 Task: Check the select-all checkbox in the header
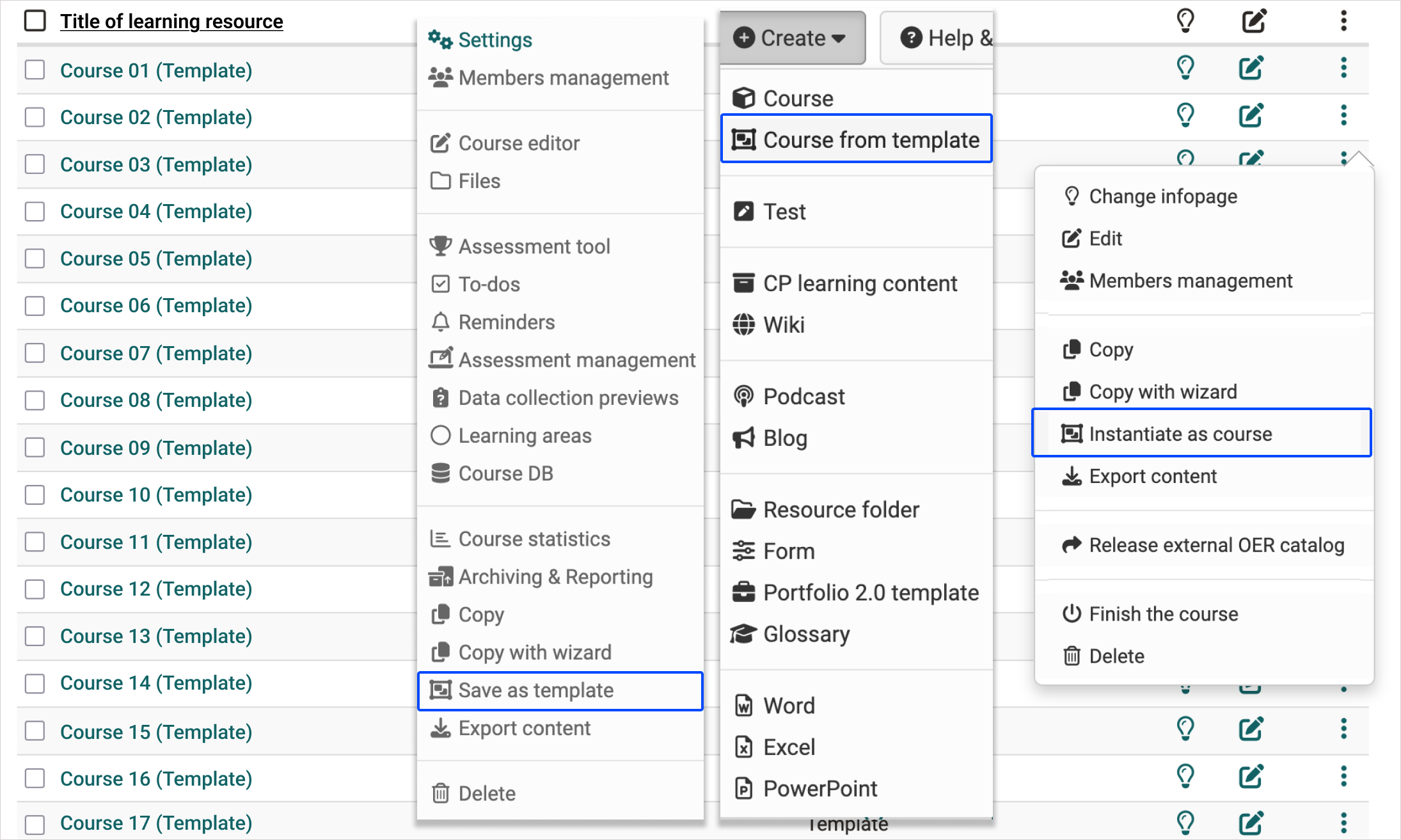35,20
